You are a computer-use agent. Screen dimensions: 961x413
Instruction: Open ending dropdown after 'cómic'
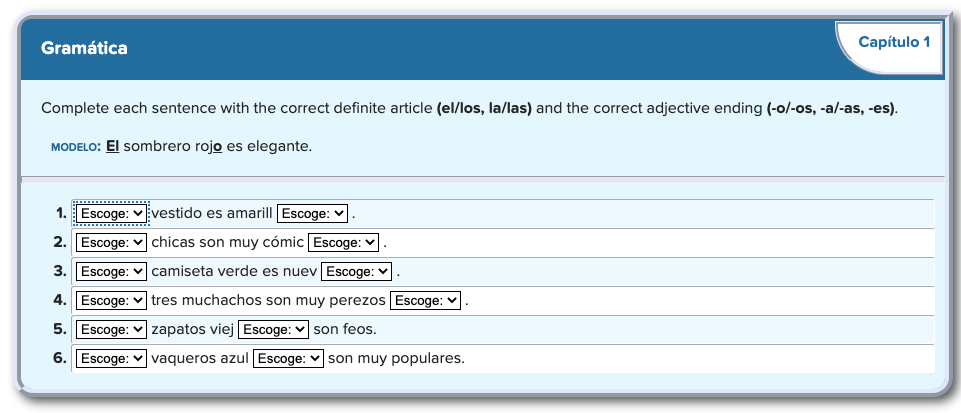pyautogui.click(x=343, y=242)
